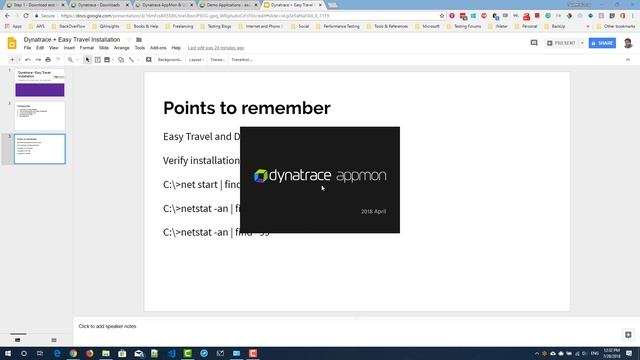The height and width of the screenshot is (360, 640).
Task: Start presentation with Present button
Action: [562, 43]
